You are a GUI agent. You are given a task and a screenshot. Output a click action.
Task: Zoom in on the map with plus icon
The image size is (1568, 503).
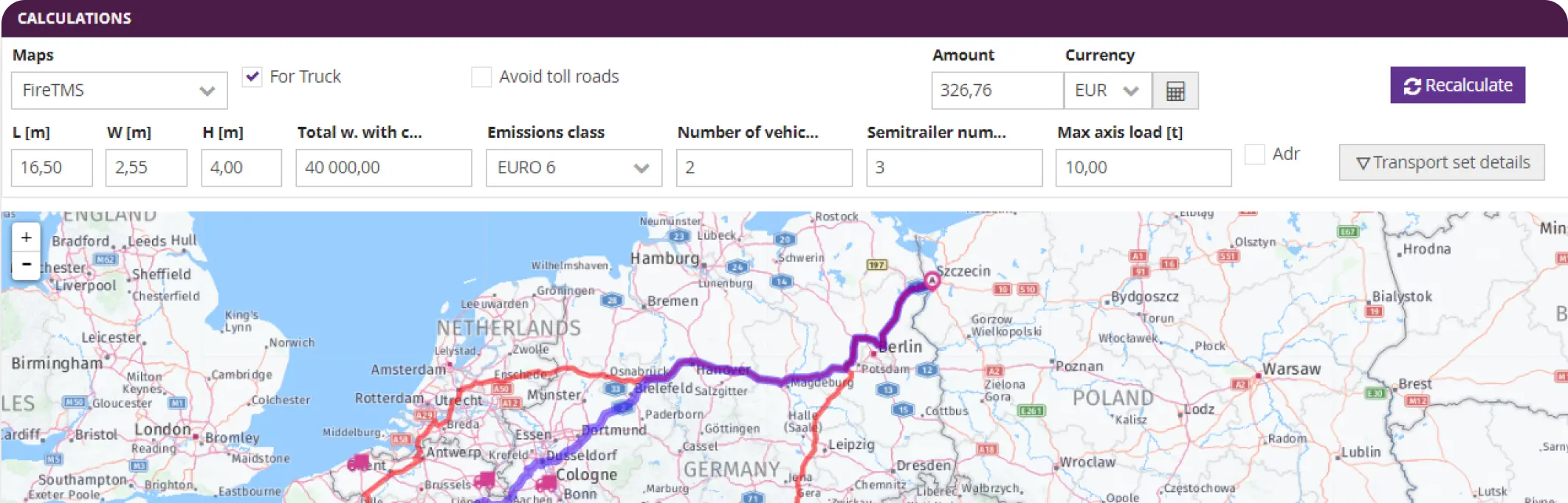click(25, 236)
